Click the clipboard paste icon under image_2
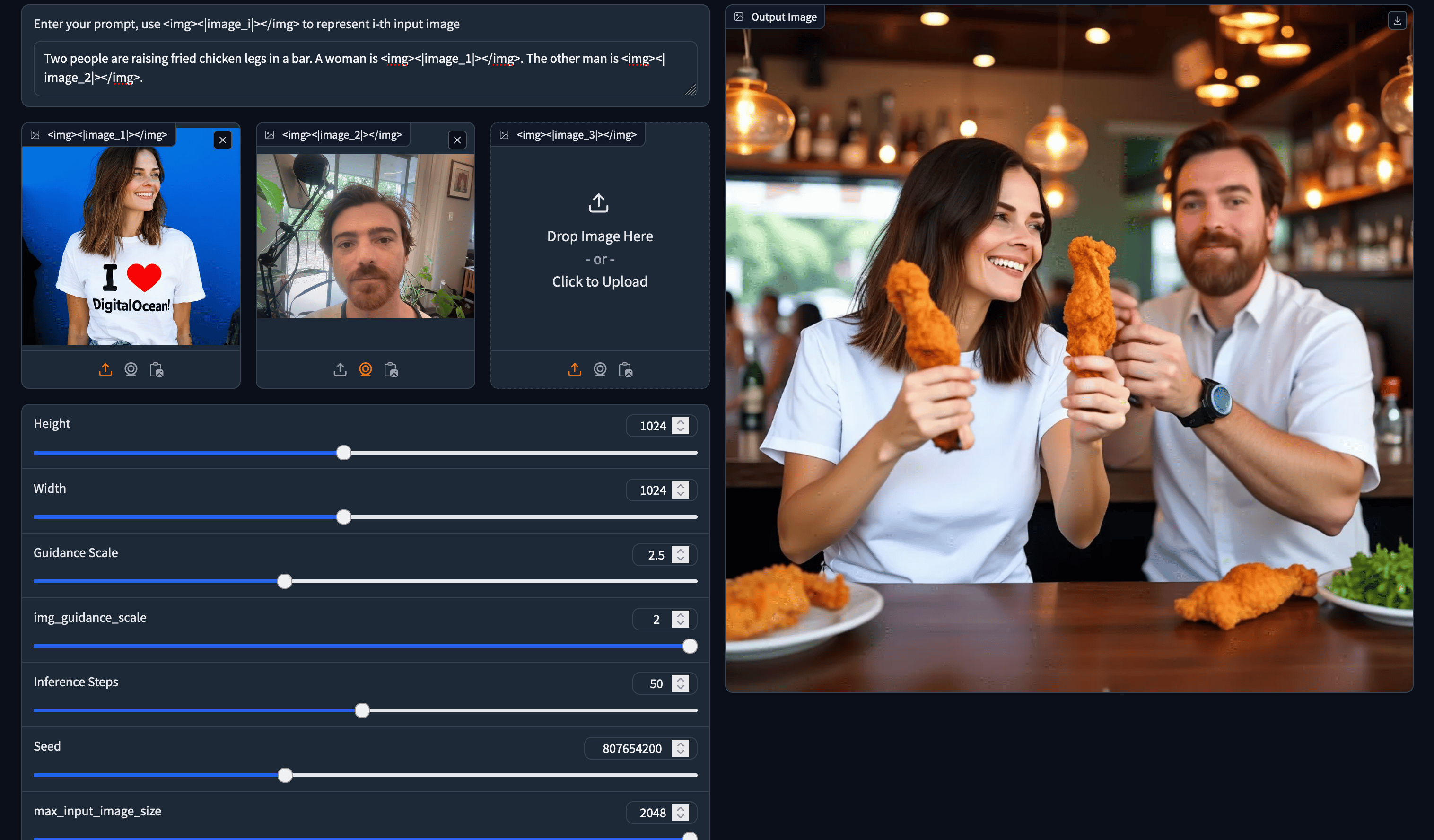 pyautogui.click(x=391, y=370)
